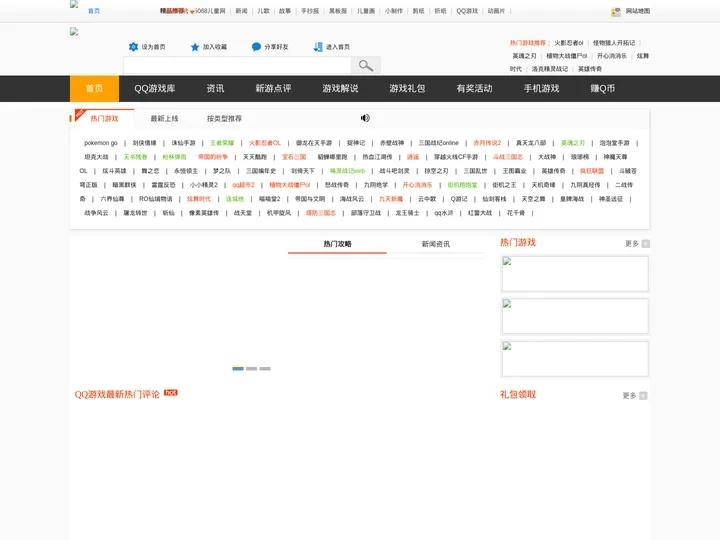720x540 pixels.
Task: Click the blue 首页 link in the top bar
Action: (94, 11)
